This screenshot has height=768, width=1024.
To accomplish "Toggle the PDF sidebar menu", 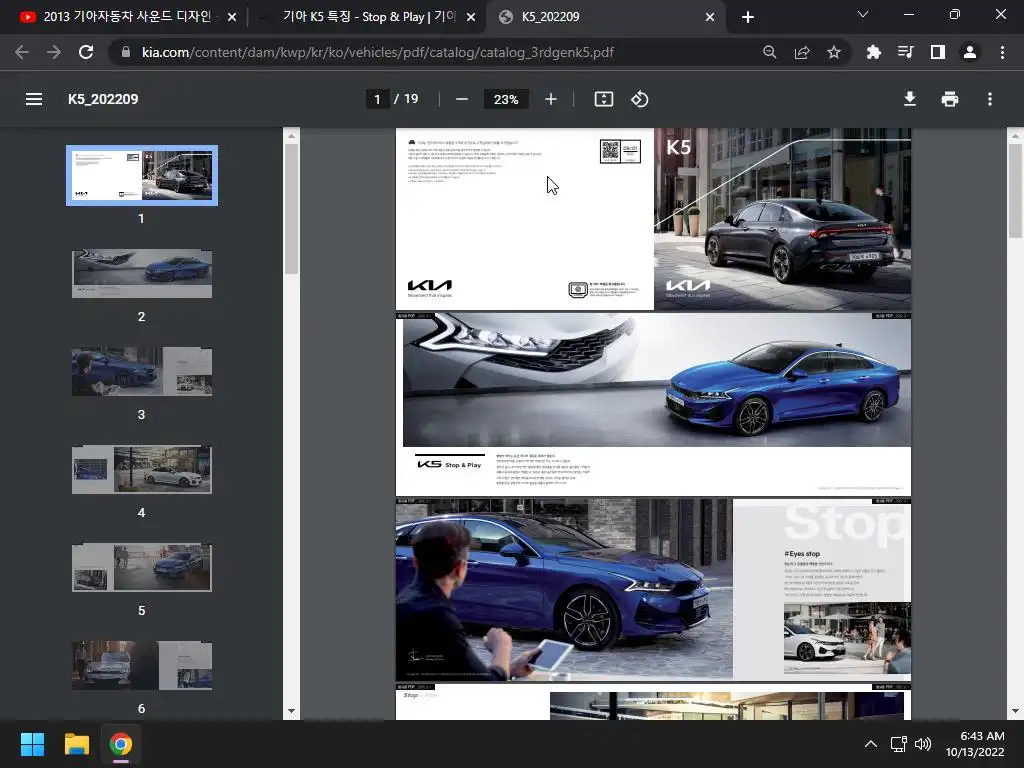I will 34,99.
